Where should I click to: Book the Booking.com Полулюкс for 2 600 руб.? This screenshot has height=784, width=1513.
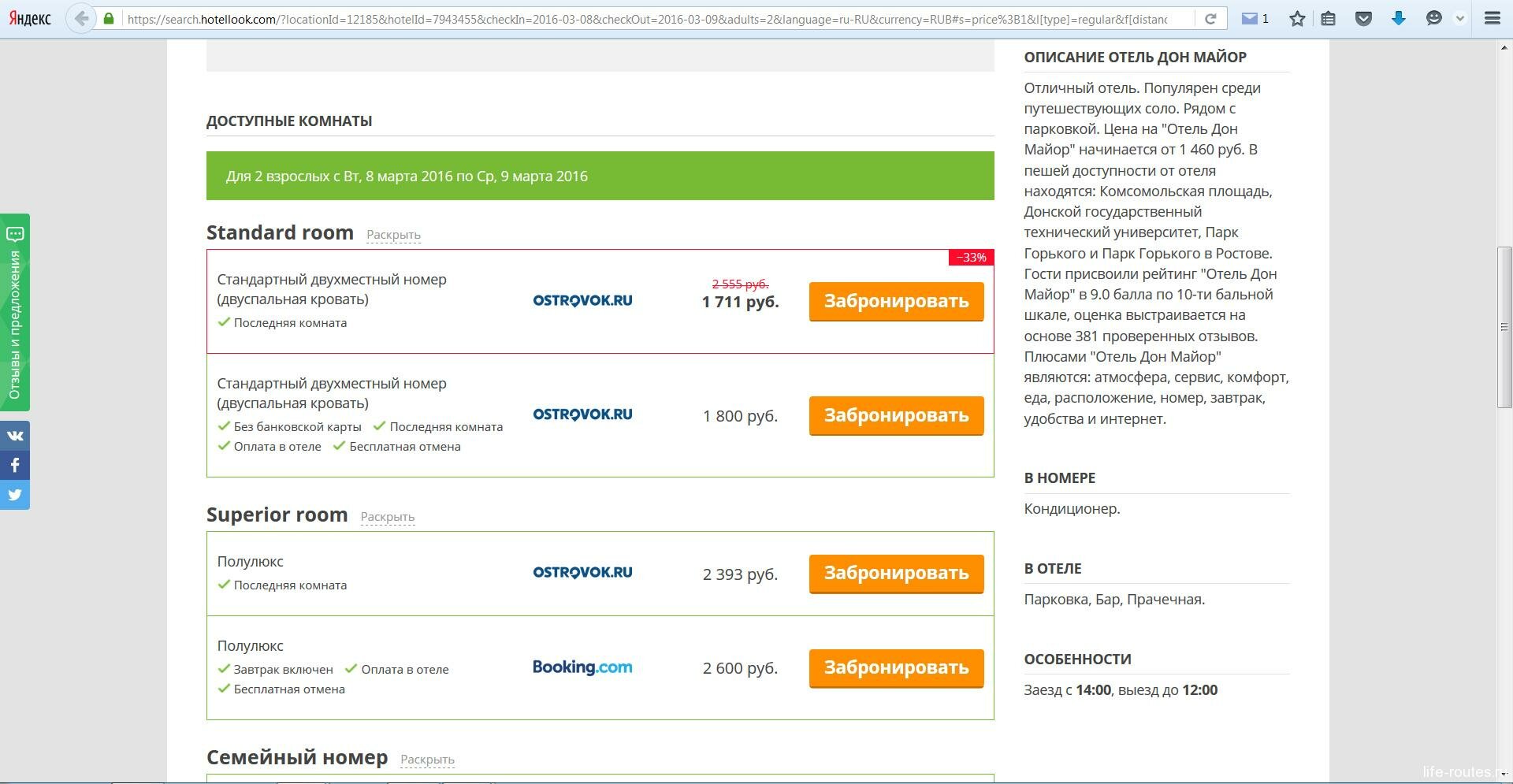tap(896, 668)
